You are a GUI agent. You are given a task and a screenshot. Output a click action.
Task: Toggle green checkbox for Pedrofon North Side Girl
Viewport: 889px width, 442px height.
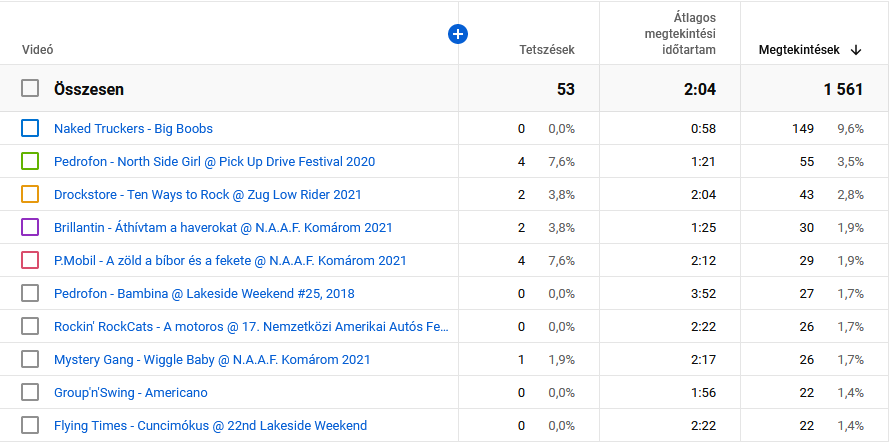[30, 161]
